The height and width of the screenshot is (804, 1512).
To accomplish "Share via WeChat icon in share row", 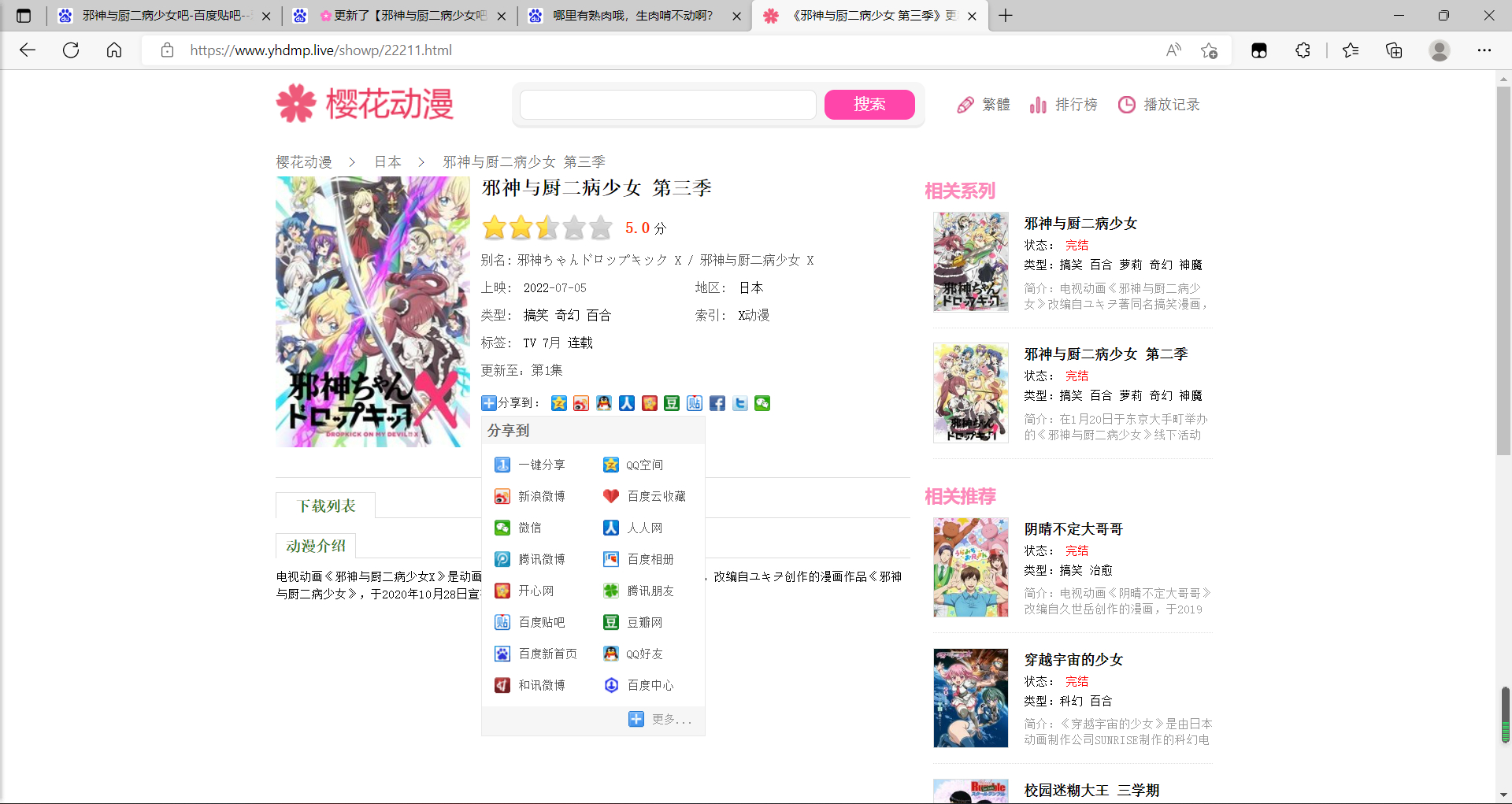I will (x=762, y=403).
